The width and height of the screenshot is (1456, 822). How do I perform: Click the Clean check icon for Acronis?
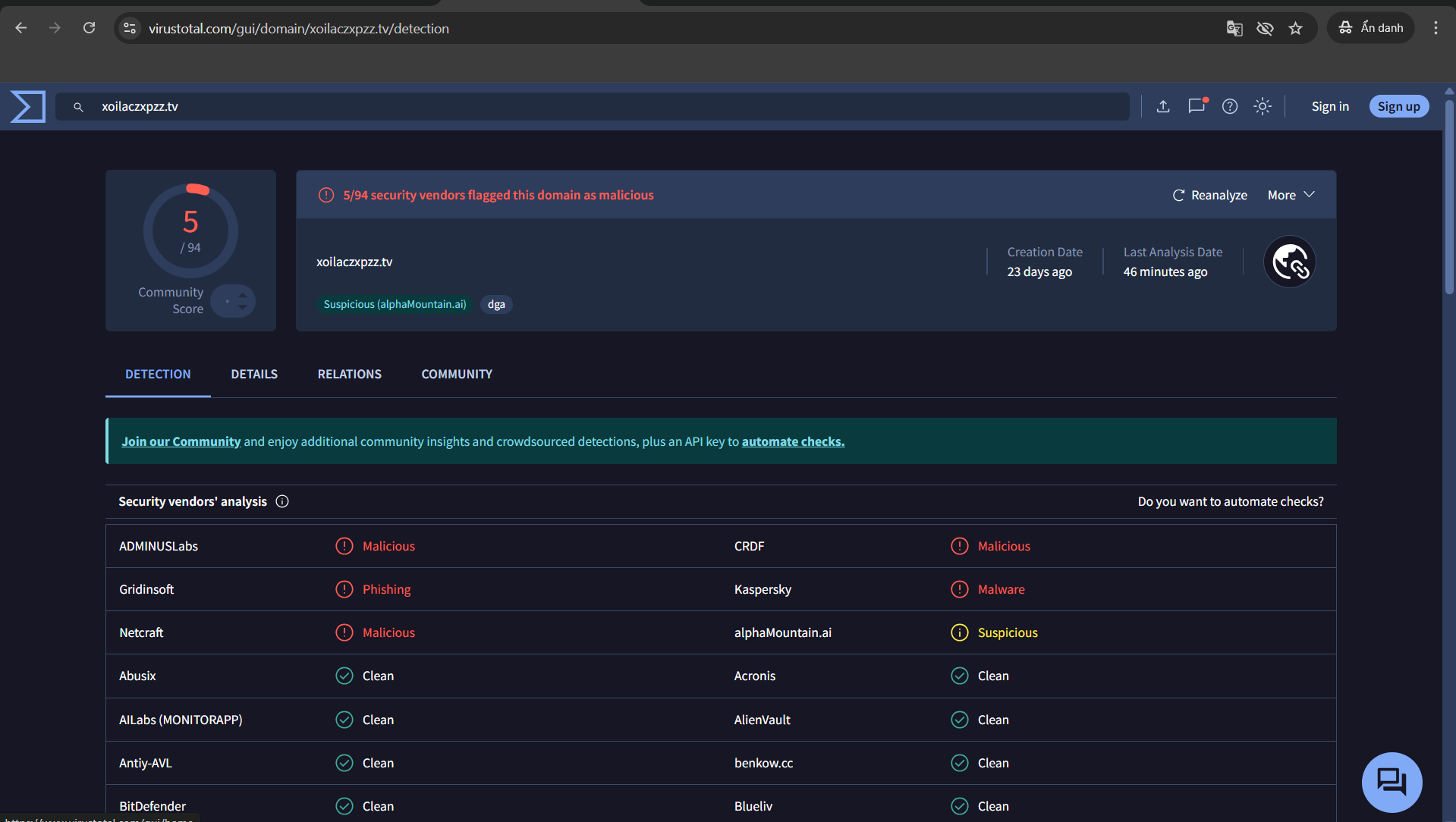(x=960, y=676)
